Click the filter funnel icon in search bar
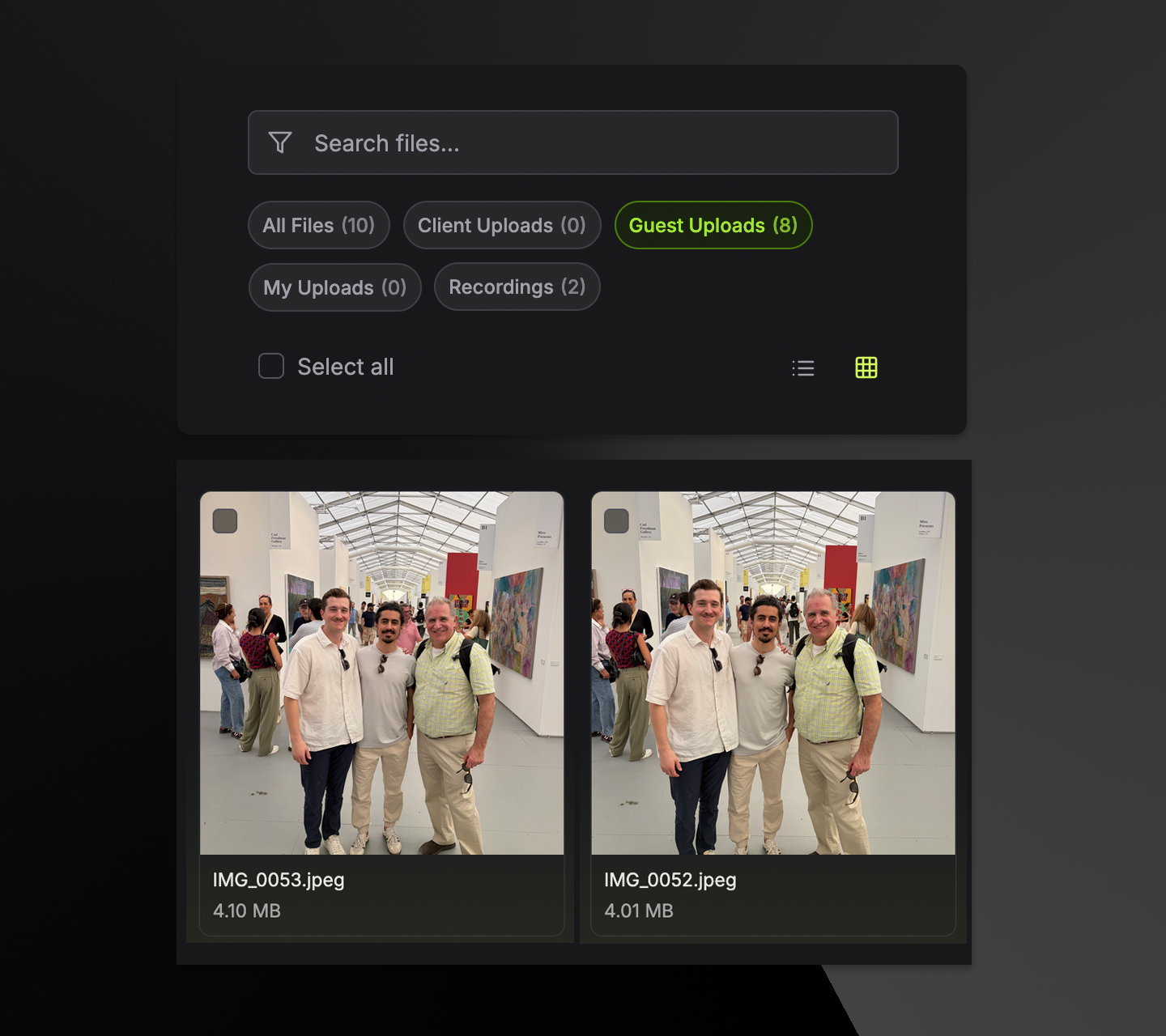Screen dimensions: 1166x1036 tap(279, 142)
